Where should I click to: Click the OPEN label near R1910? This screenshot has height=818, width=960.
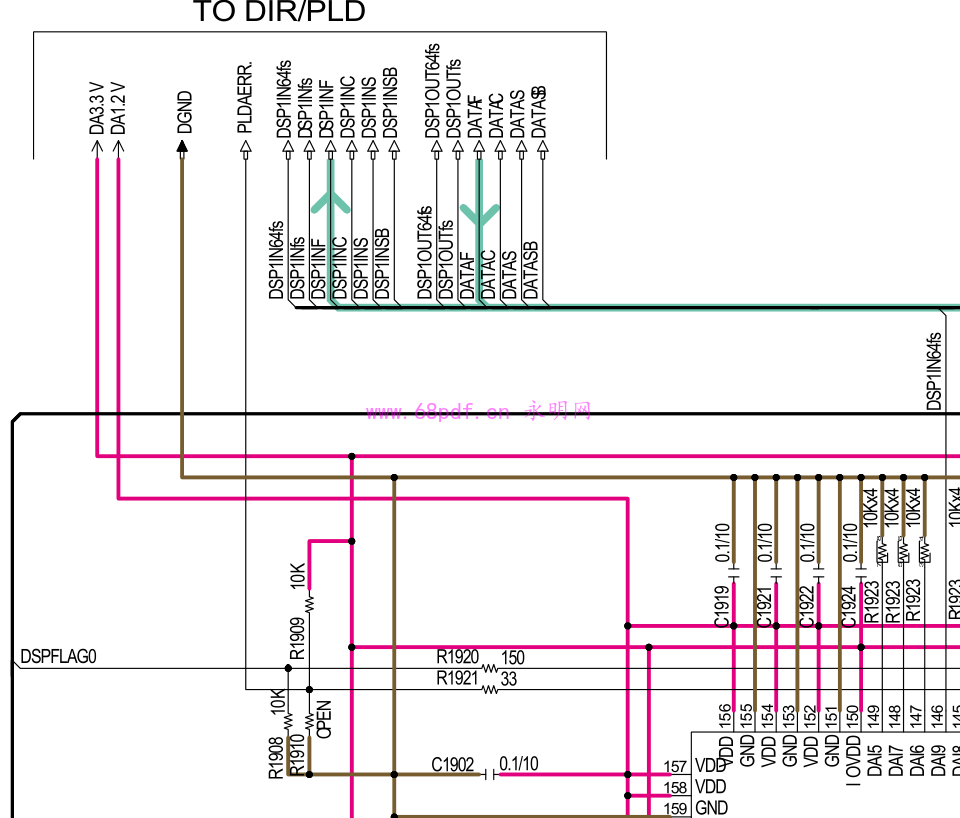(x=323, y=719)
